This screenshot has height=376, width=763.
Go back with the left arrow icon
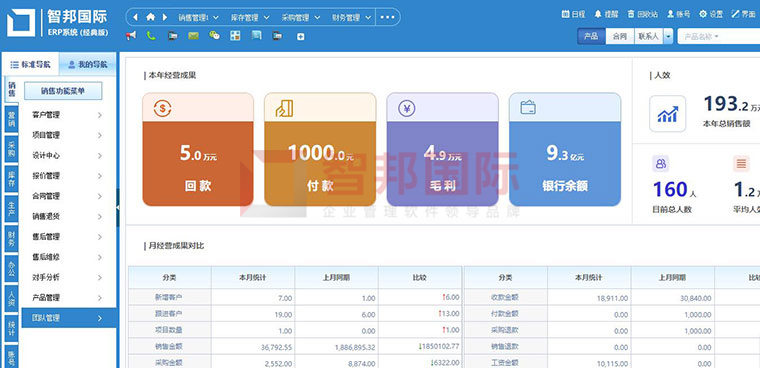(135, 17)
